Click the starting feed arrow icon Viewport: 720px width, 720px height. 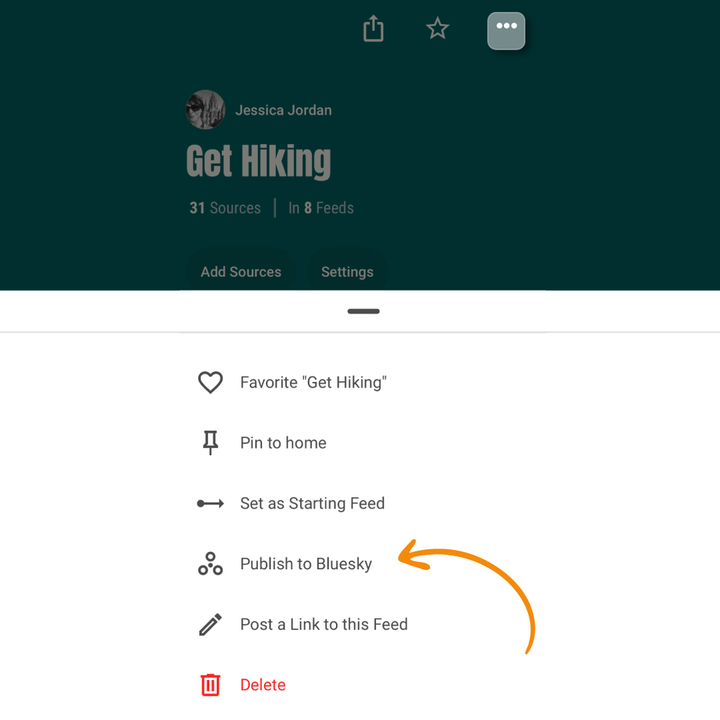210,503
